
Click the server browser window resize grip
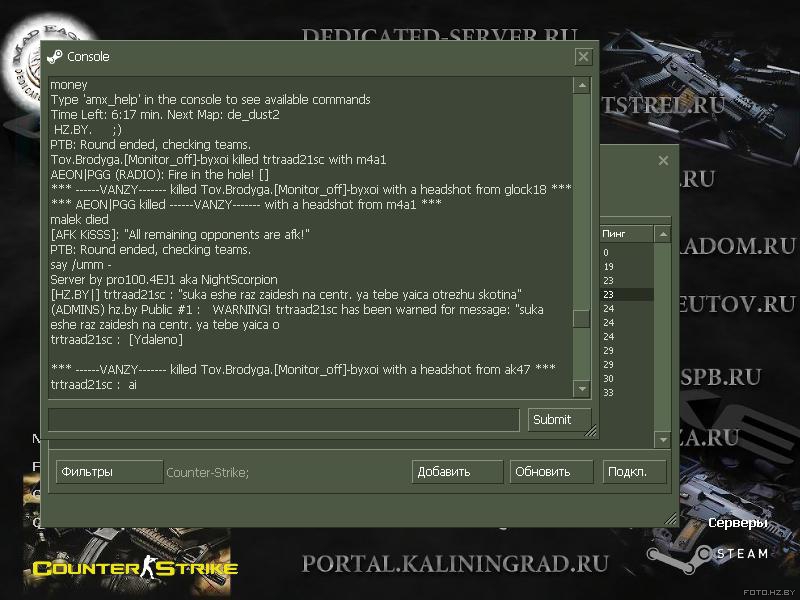tap(670, 519)
